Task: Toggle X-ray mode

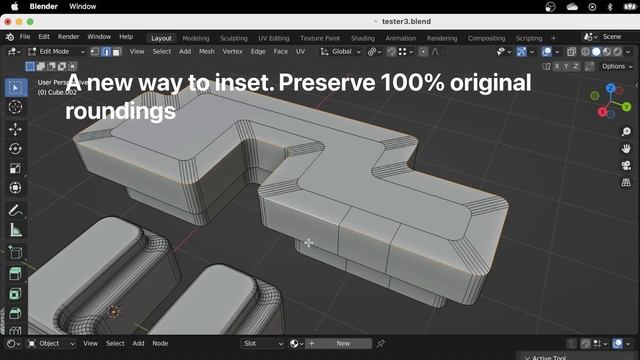Action: point(571,52)
